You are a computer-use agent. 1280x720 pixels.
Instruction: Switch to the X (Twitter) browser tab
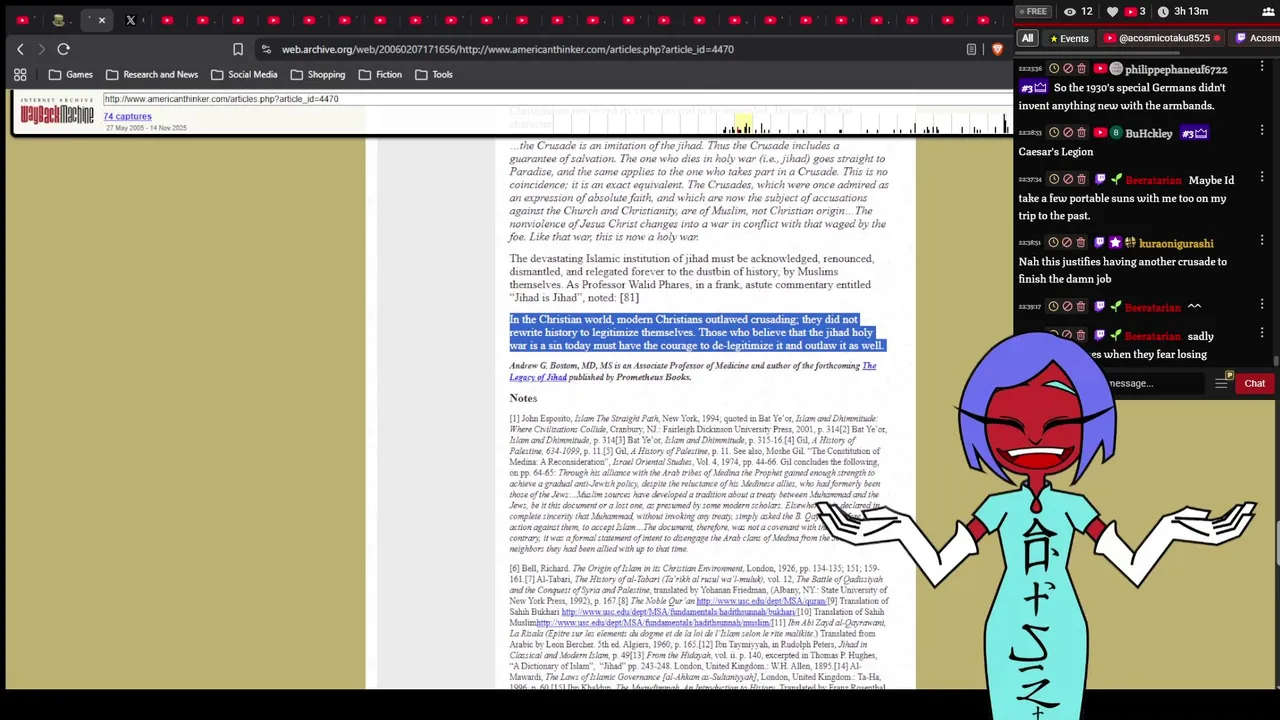[x=130, y=20]
